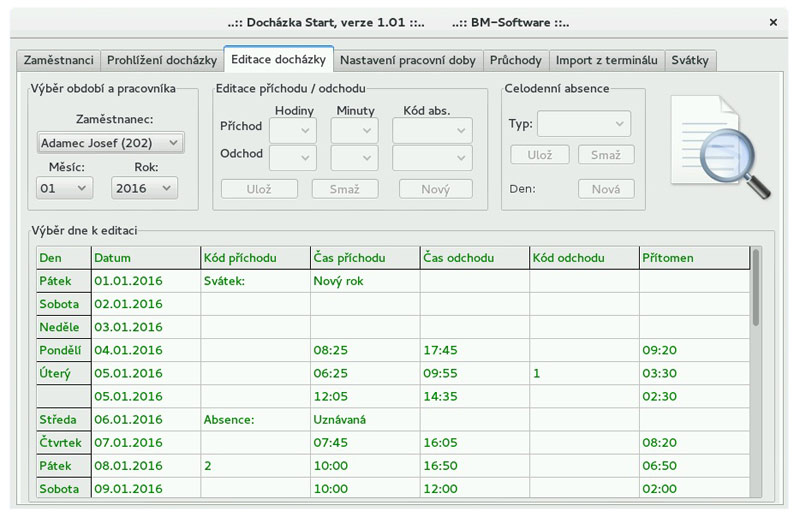Click the document magnifier icon
This screenshot has width=800, height=517.
pos(720,146)
